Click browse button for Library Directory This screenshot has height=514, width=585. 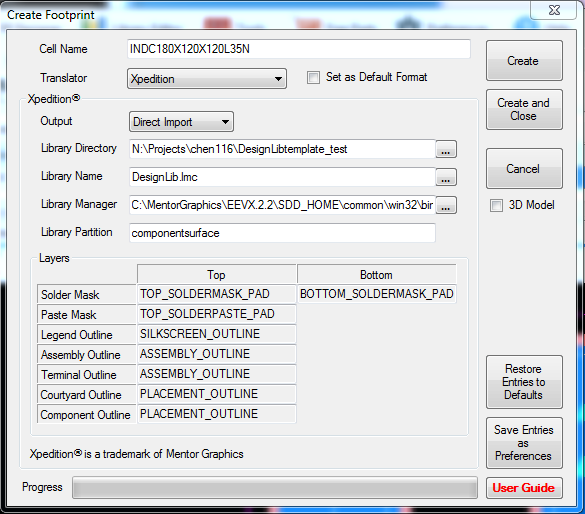click(446, 149)
